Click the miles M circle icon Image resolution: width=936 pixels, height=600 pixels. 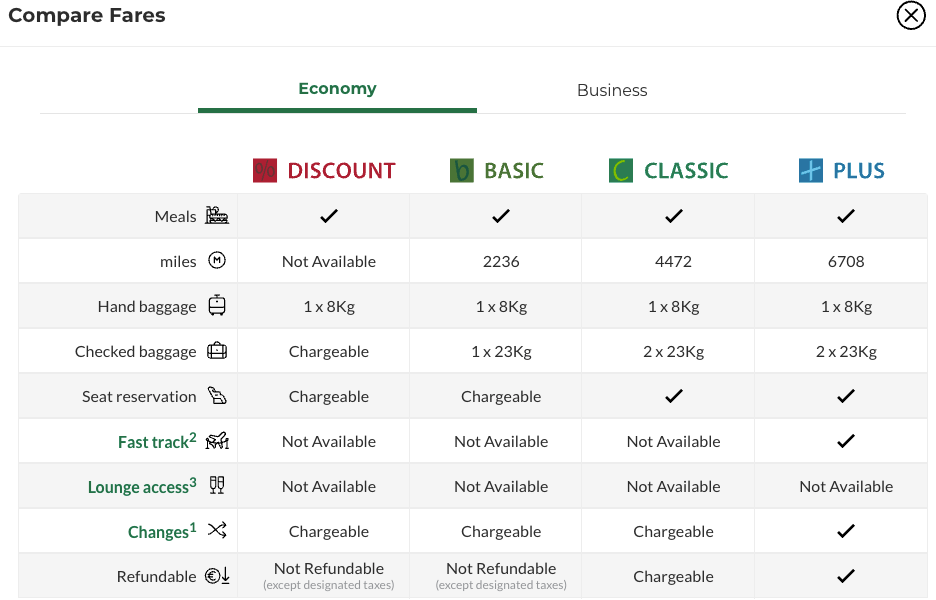click(x=217, y=261)
